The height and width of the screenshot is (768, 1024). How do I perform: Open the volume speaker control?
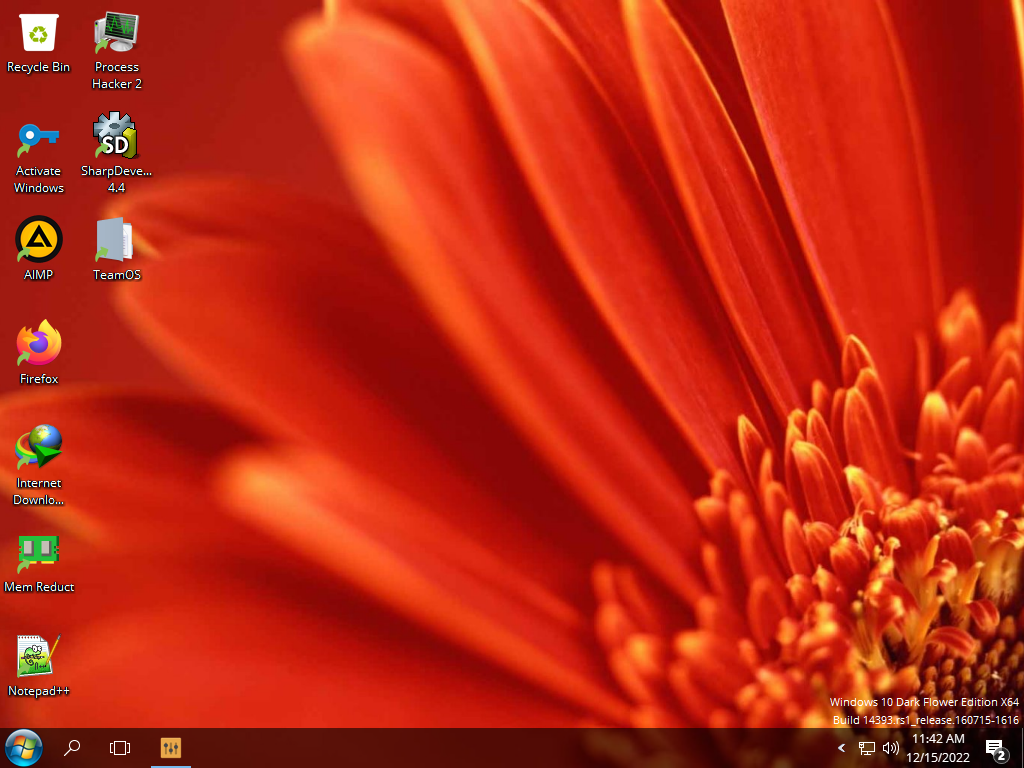click(x=891, y=748)
